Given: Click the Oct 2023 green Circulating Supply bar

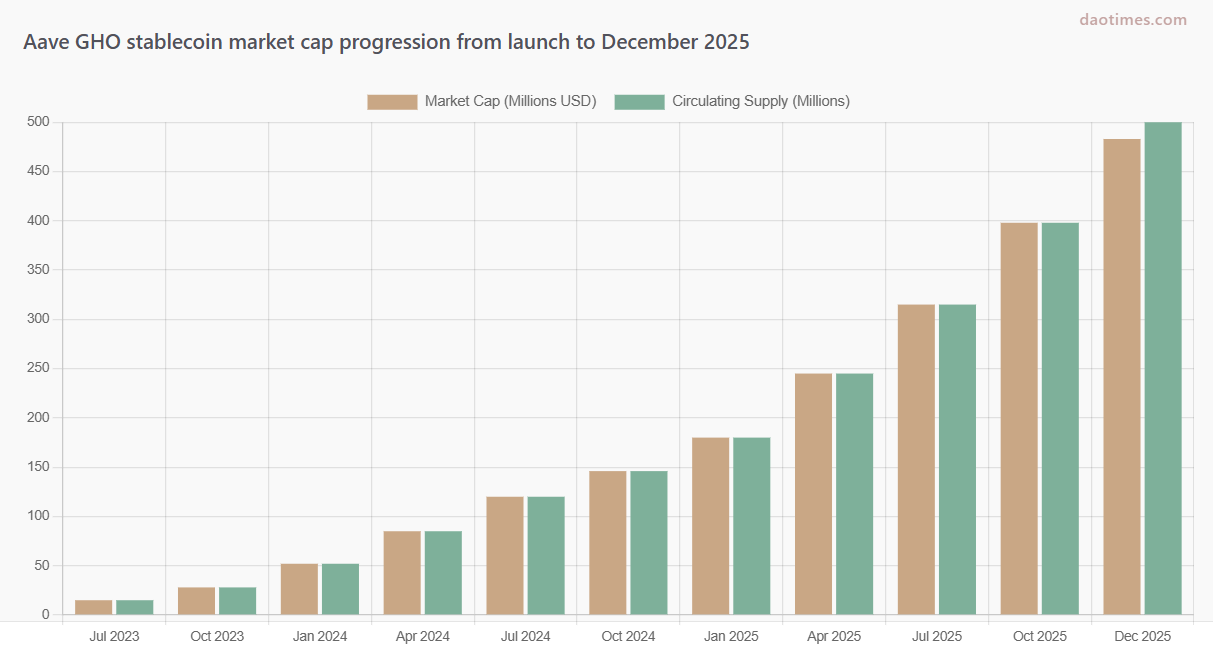Looking at the screenshot, I should [x=237, y=601].
